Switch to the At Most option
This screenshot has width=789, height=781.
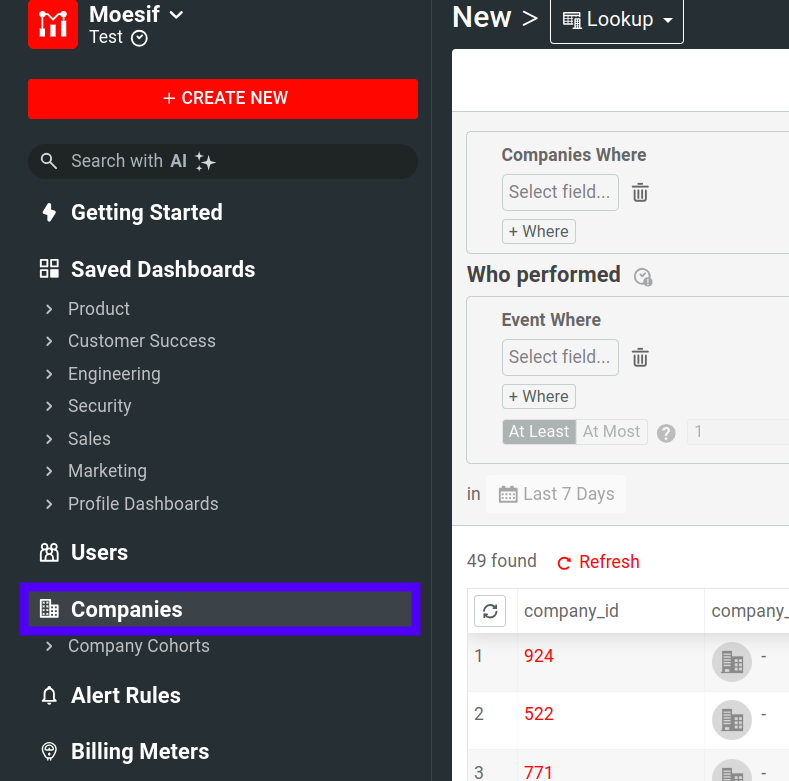(611, 432)
